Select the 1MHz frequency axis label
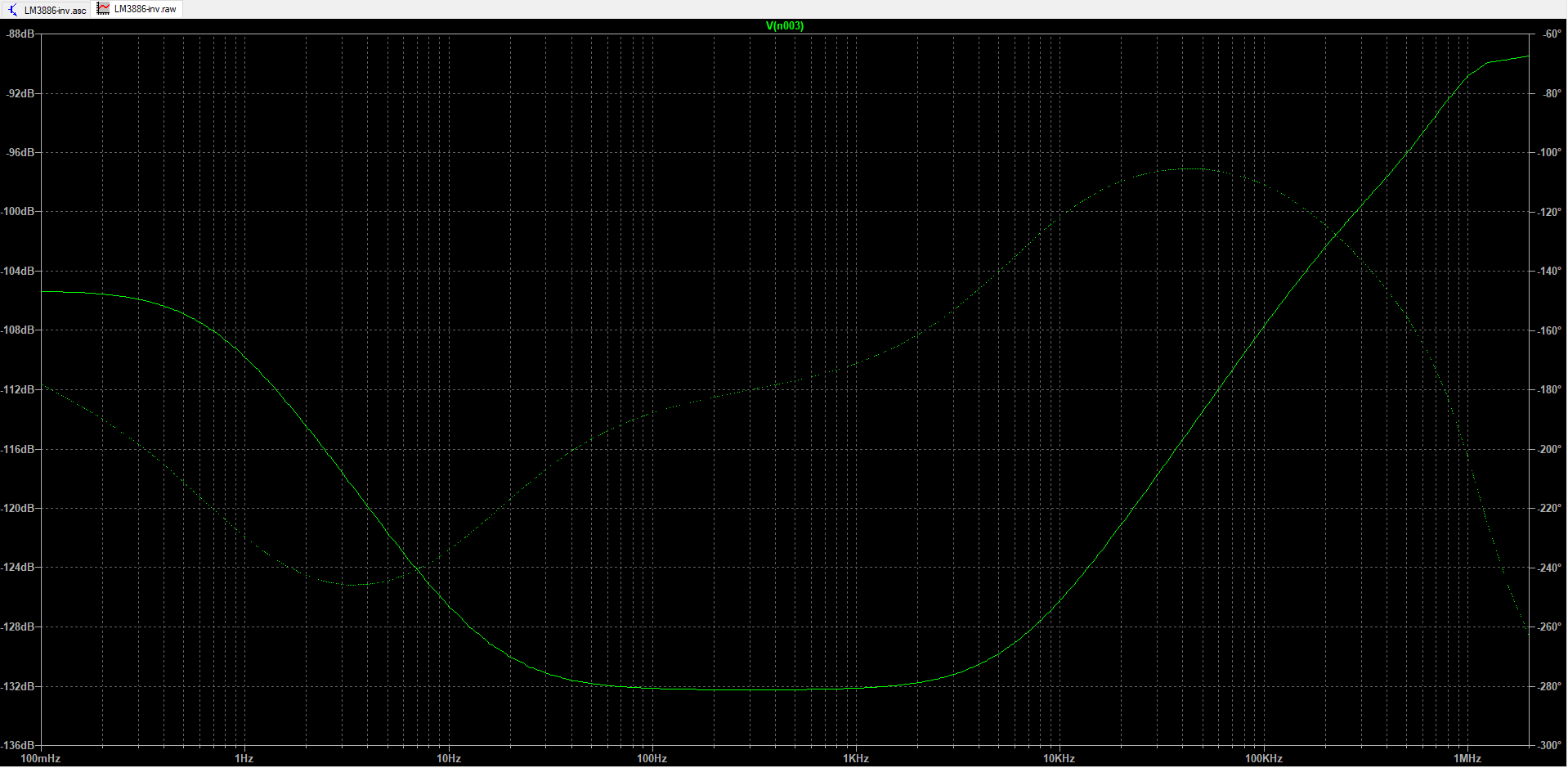The height and width of the screenshot is (768, 1568). (1467, 758)
